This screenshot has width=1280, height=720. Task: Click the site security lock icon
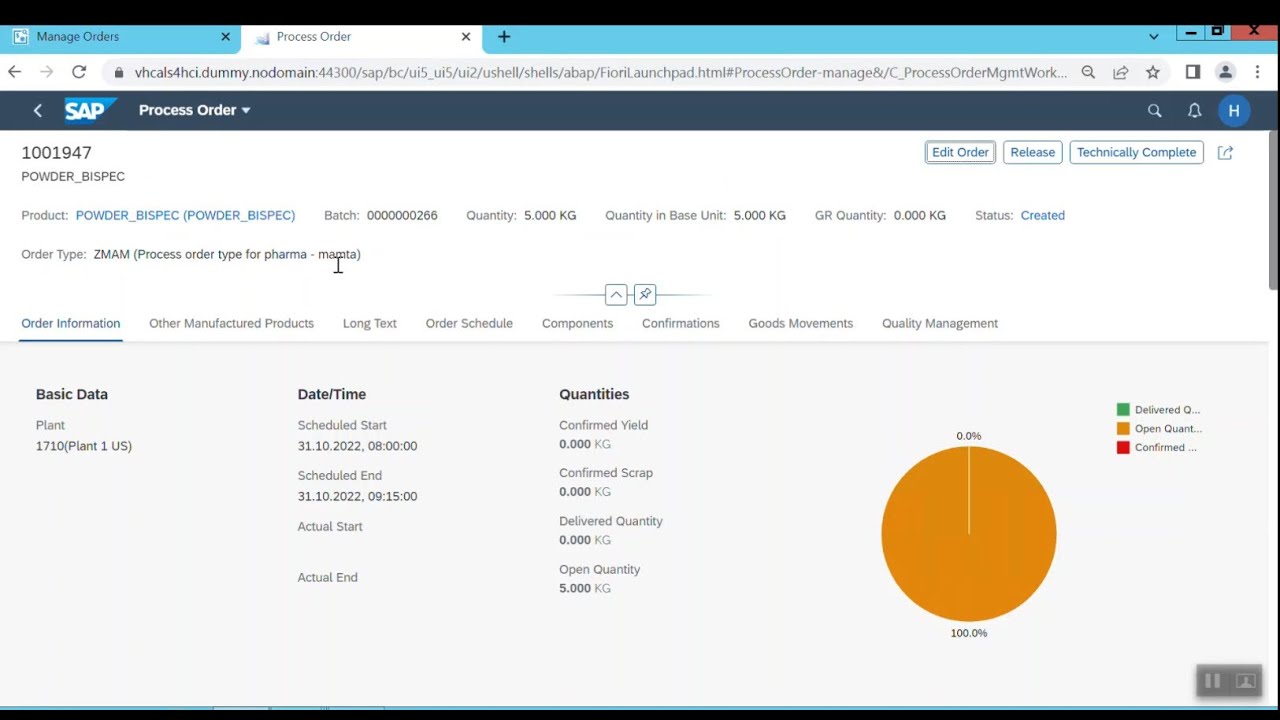tap(119, 73)
